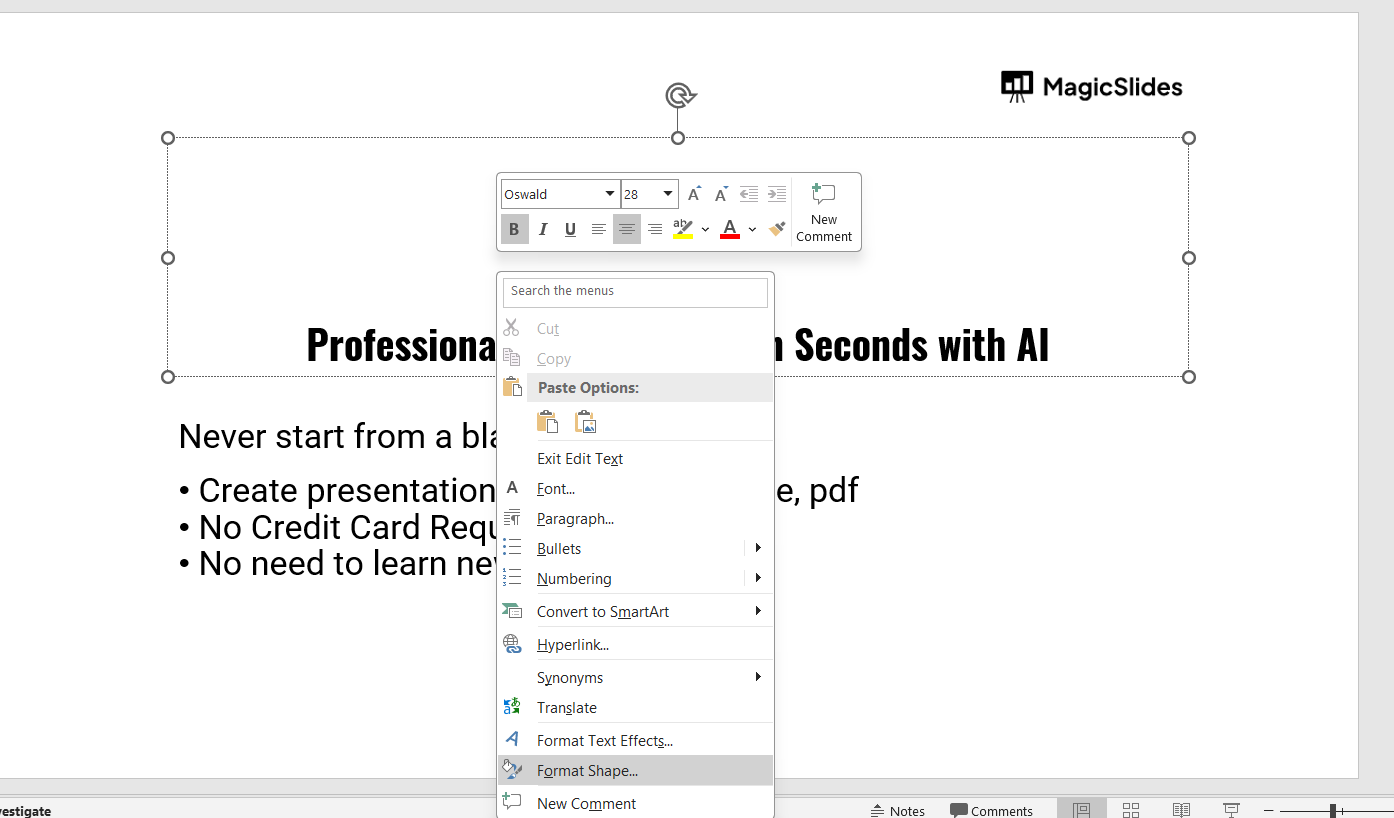Click the 'Seconds with AI' title text
The image size is (1394, 818).
tap(921, 345)
